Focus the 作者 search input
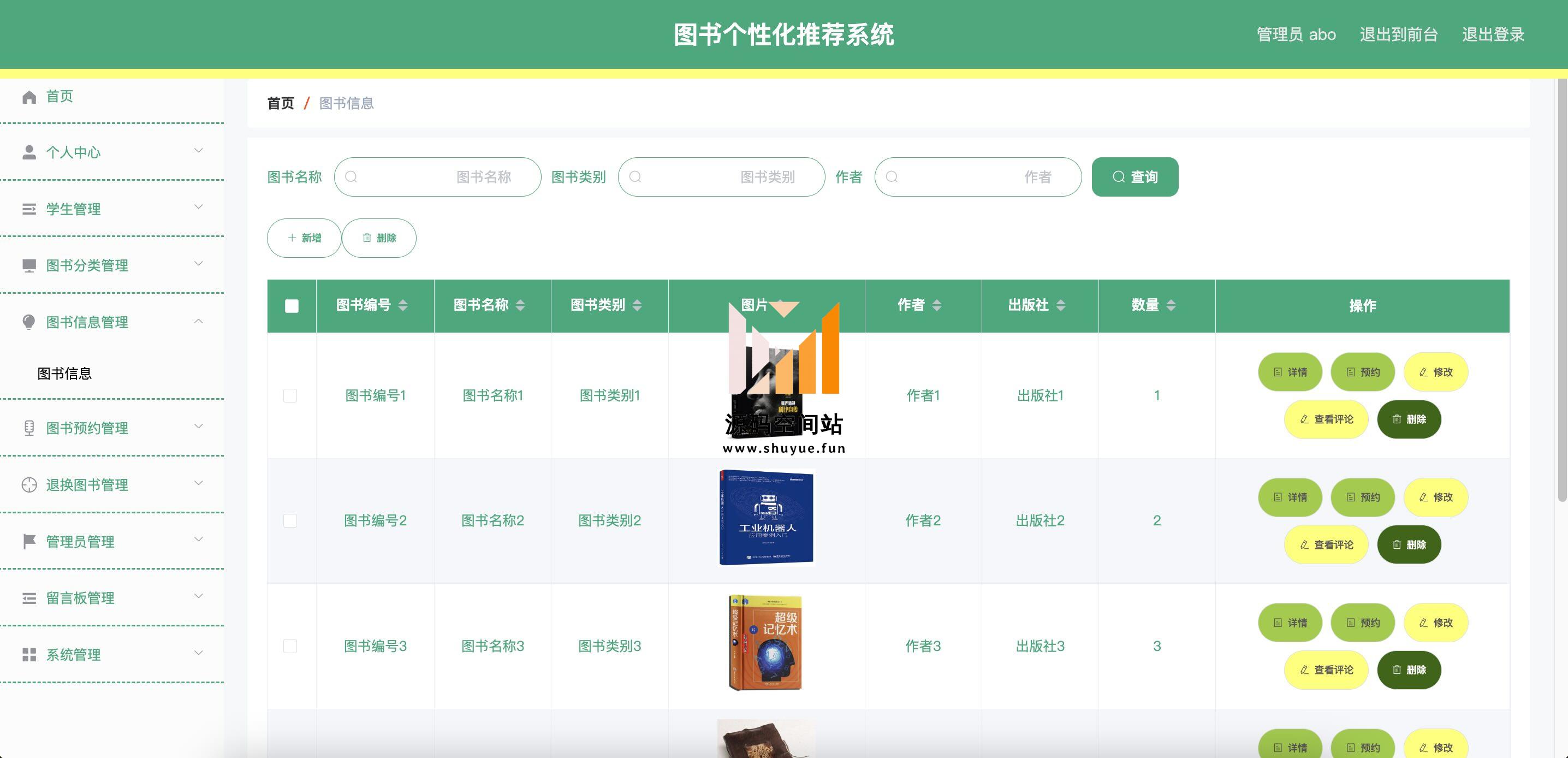This screenshot has width=1568, height=758. (x=978, y=176)
